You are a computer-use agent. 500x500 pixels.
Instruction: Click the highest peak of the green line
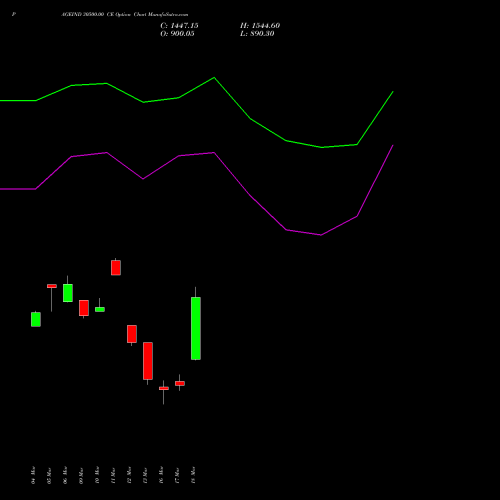pos(214,78)
